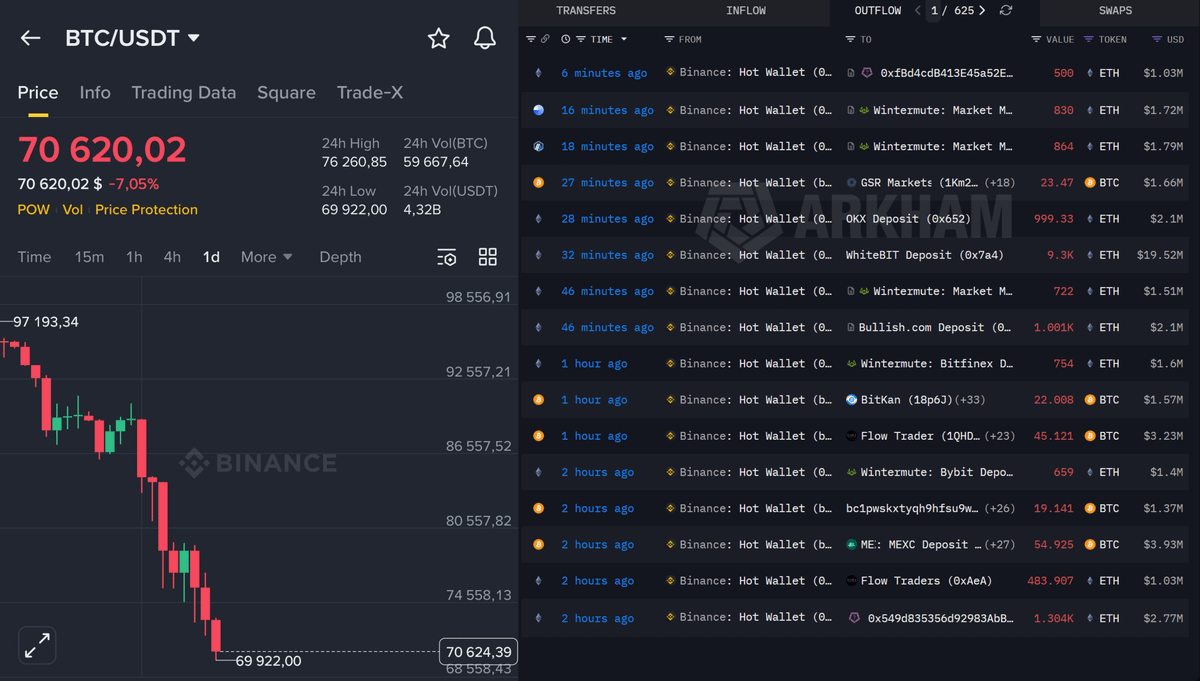Image resolution: width=1200 pixels, height=681 pixels.
Task: Click the ETH token icon in 9.3K row
Action: [x=1090, y=255]
